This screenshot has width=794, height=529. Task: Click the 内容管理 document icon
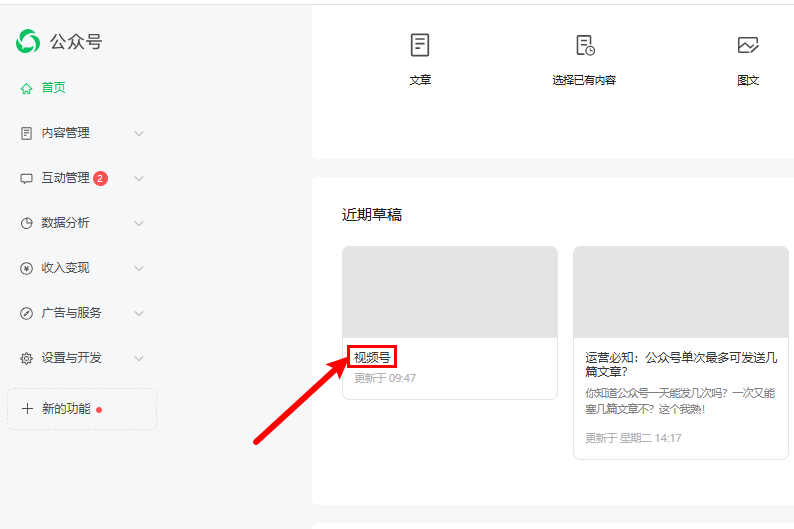[27, 133]
